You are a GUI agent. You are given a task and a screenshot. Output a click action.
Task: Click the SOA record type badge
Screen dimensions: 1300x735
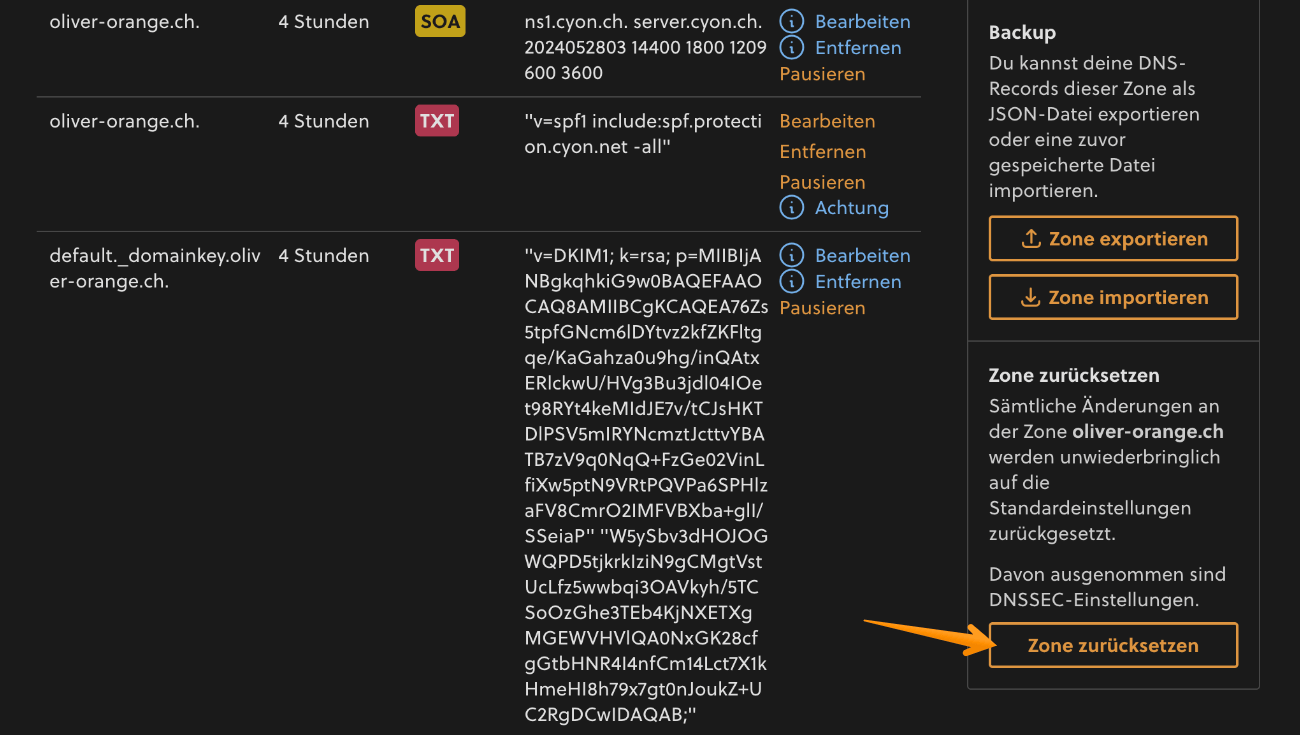point(440,21)
